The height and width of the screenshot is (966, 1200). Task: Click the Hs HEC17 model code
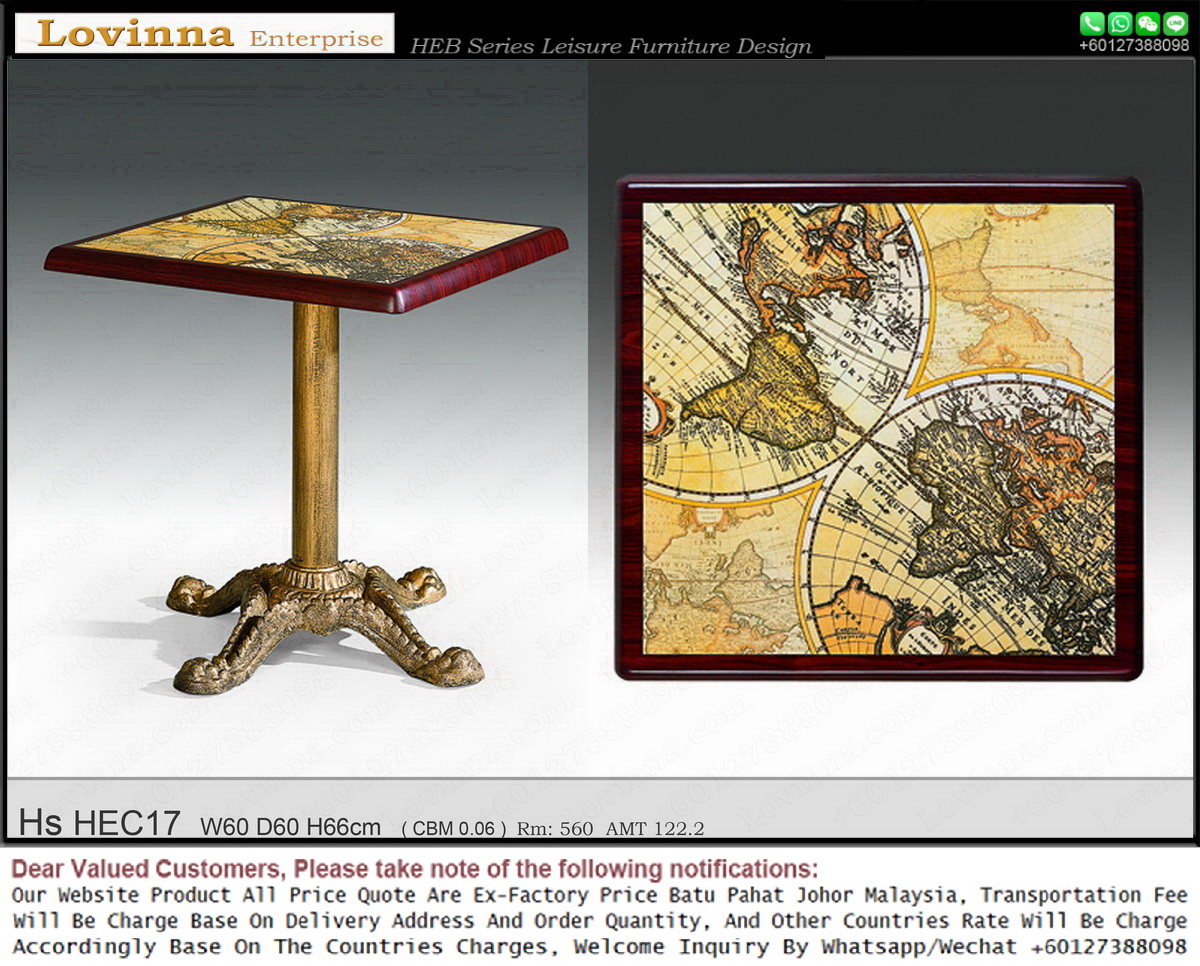click(x=100, y=823)
